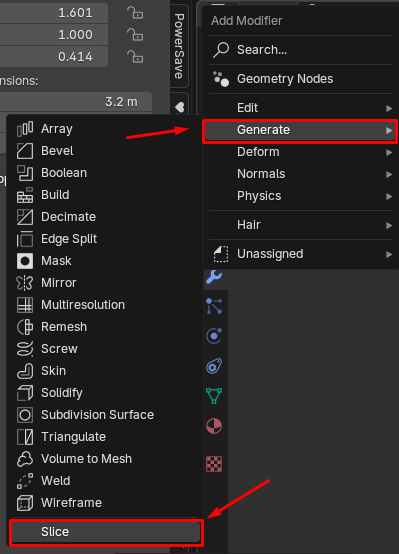Expand the Deform modifier submenu
This screenshot has width=399, height=554.
[x=301, y=152]
